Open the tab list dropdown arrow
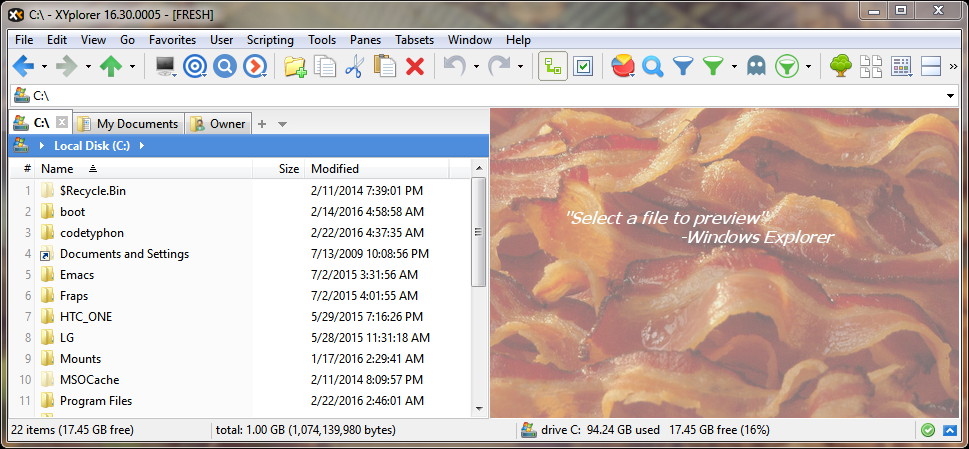 pyautogui.click(x=282, y=124)
